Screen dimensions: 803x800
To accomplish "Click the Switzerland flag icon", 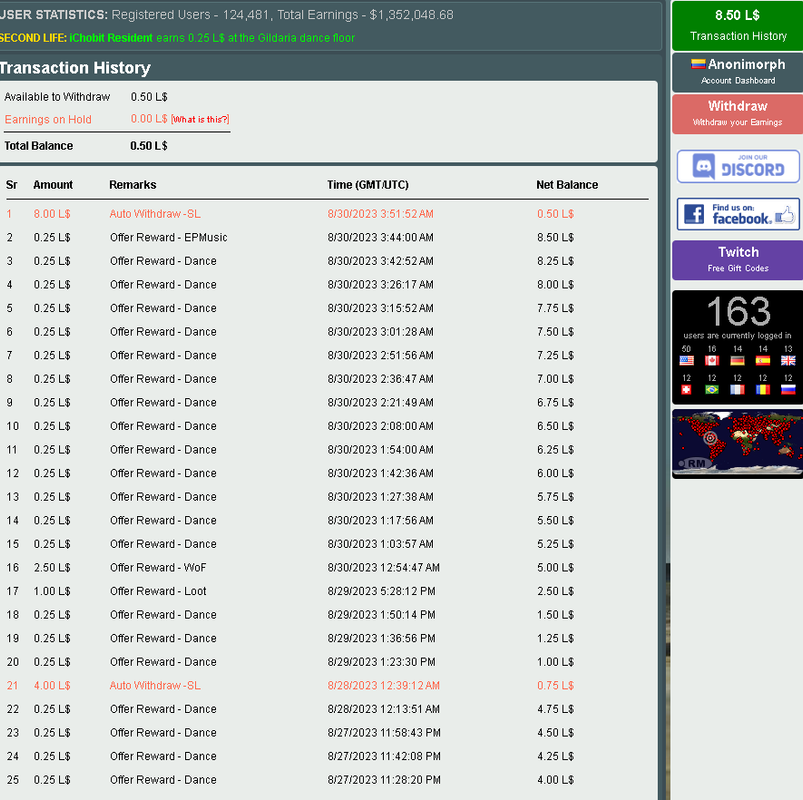I will [686, 390].
